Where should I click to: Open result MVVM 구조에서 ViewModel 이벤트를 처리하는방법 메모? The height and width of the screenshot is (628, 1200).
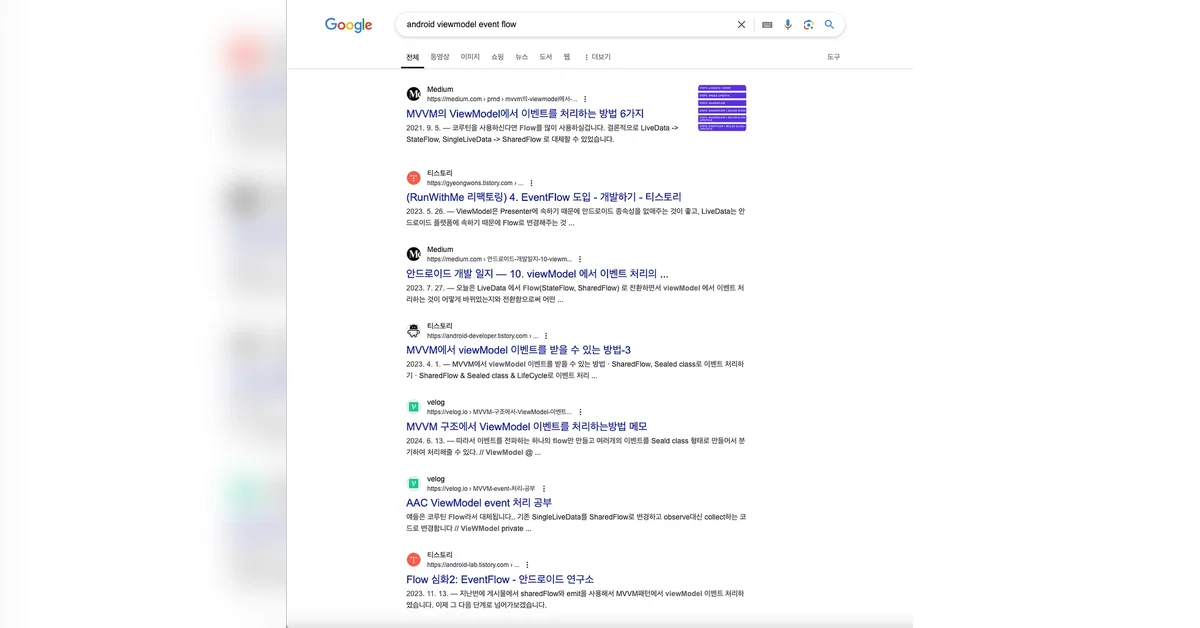pyautogui.click(x=526, y=426)
